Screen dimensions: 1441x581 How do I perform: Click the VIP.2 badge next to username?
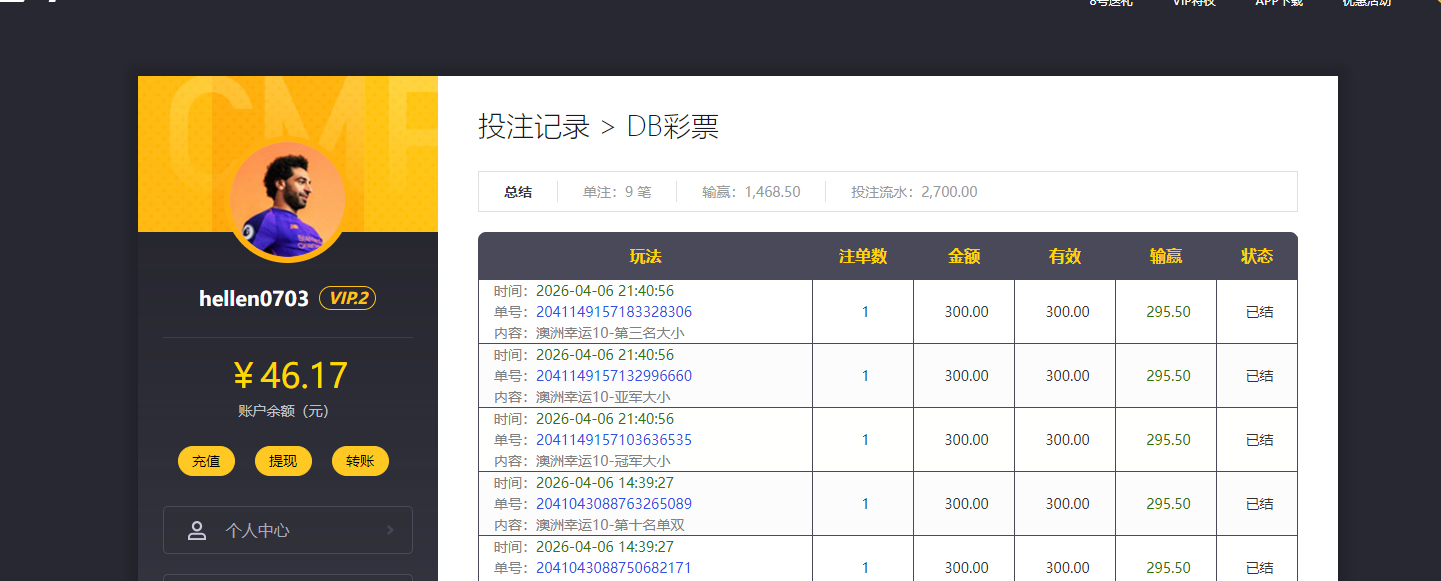347,297
